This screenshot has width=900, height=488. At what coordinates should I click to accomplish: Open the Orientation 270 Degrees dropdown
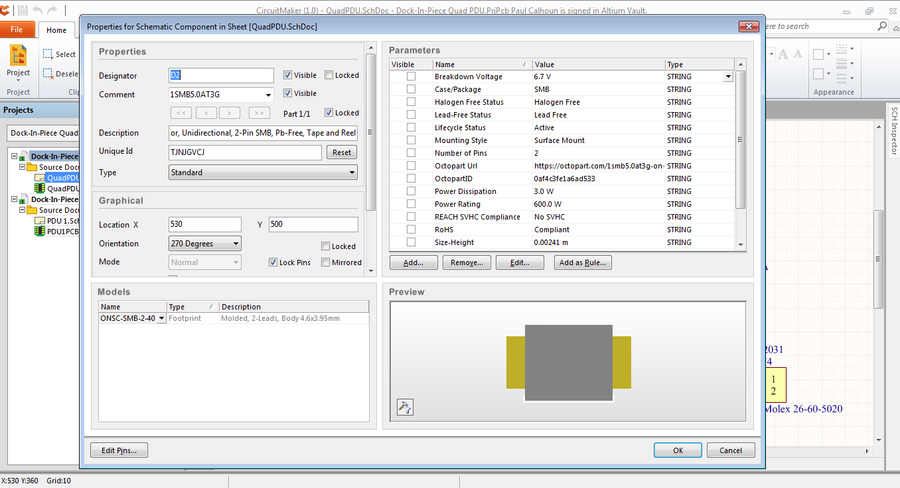pyautogui.click(x=235, y=243)
